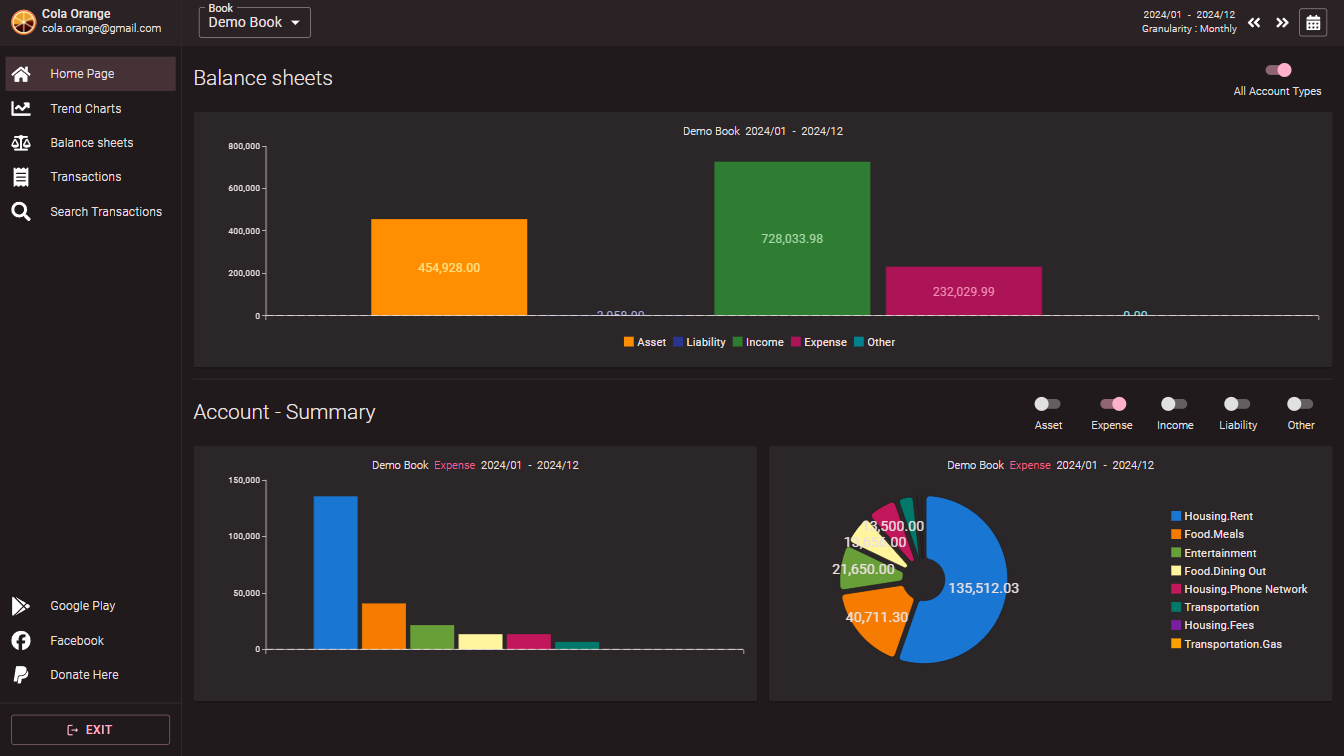The height and width of the screenshot is (756, 1344).
Task: Advance to next period with double-right arrows
Action: coord(1282,23)
